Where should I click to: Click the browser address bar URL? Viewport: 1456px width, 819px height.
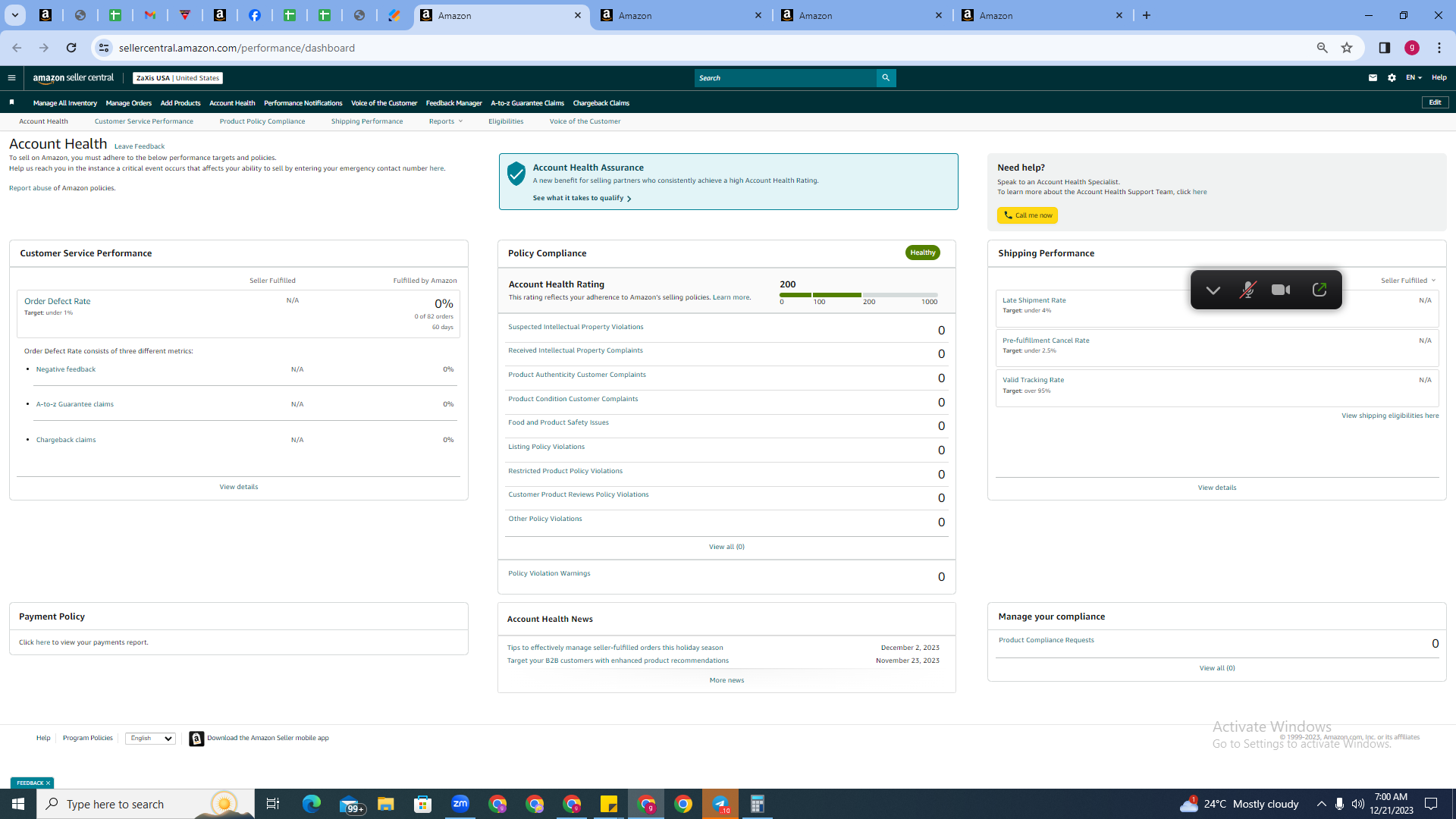pyautogui.click(x=237, y=48)
